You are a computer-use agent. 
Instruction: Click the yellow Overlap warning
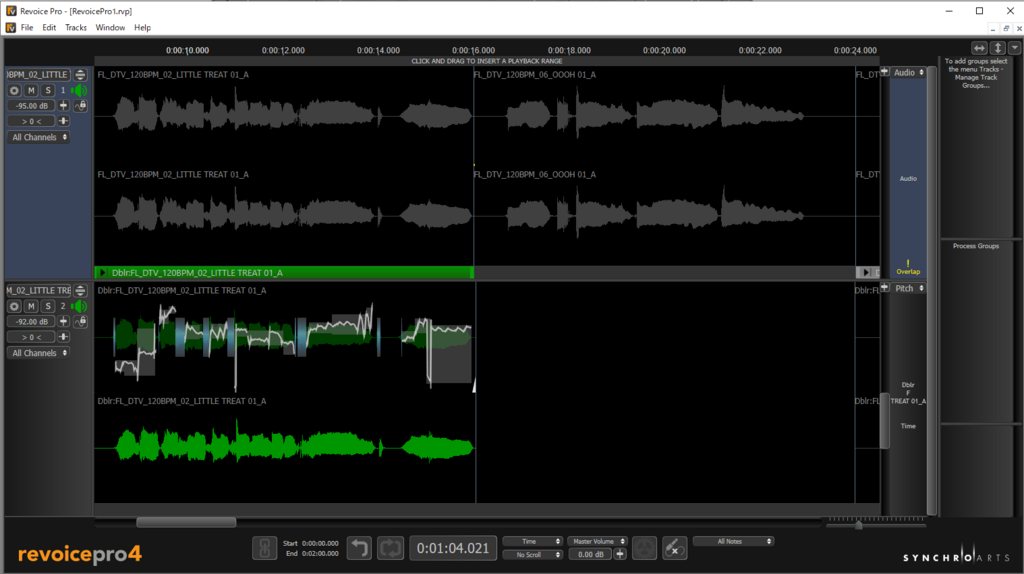pos(908,268)
